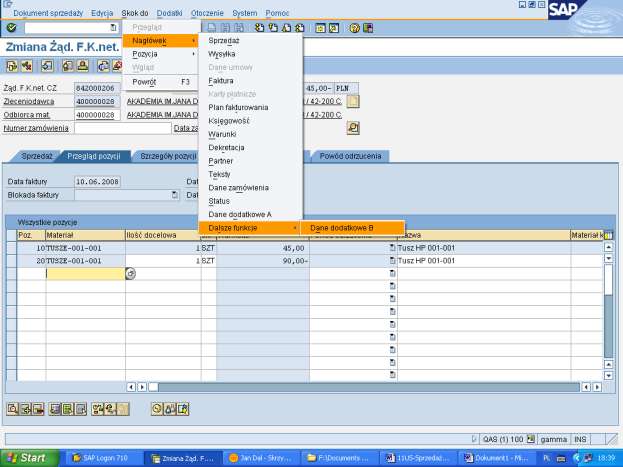623x467 pixels.
Task: Open rejection reason dropdown for item 10
Action: 393,248
